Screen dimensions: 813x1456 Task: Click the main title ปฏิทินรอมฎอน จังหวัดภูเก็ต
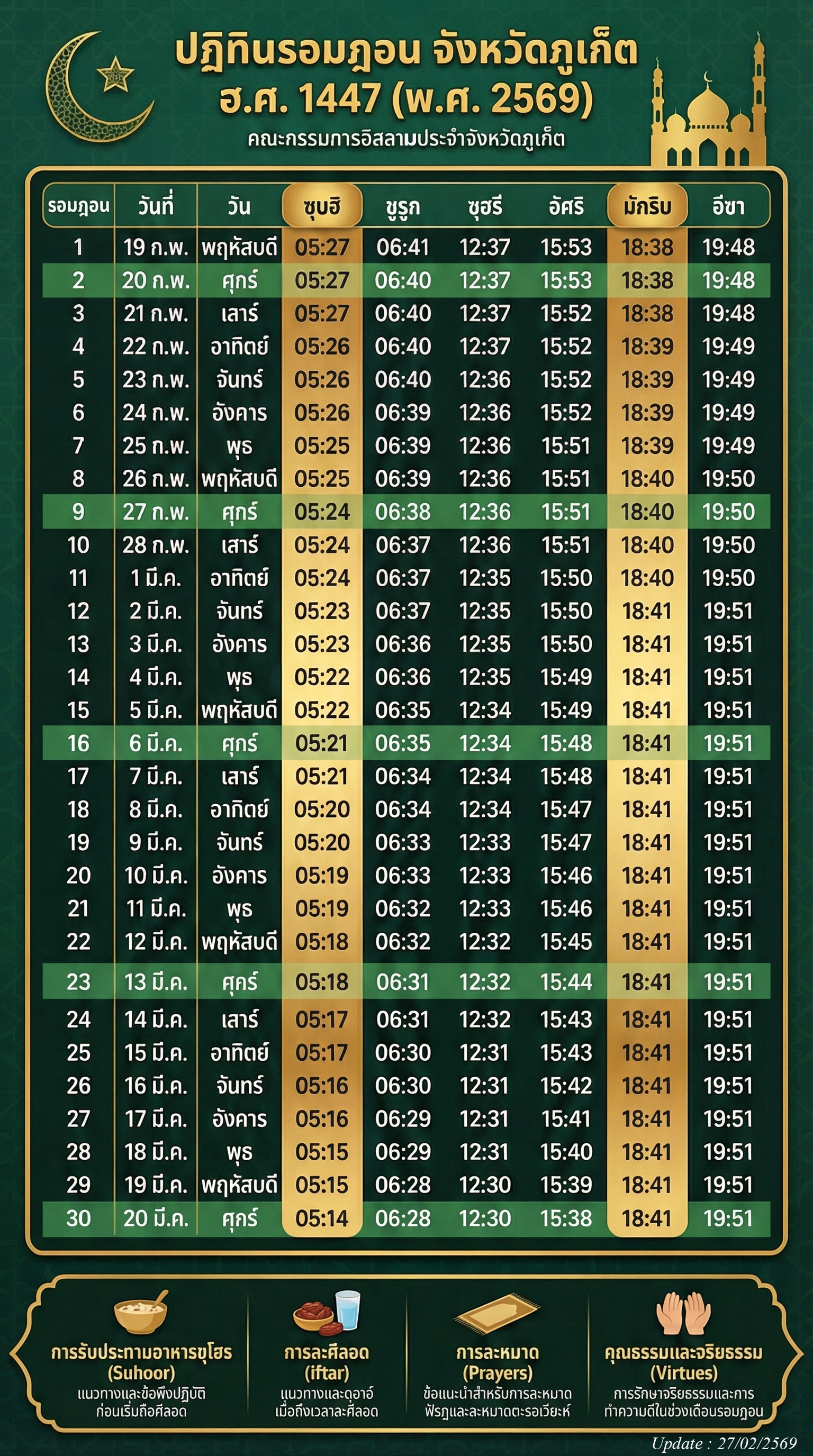pyautogui.click(x=406, y=52)
